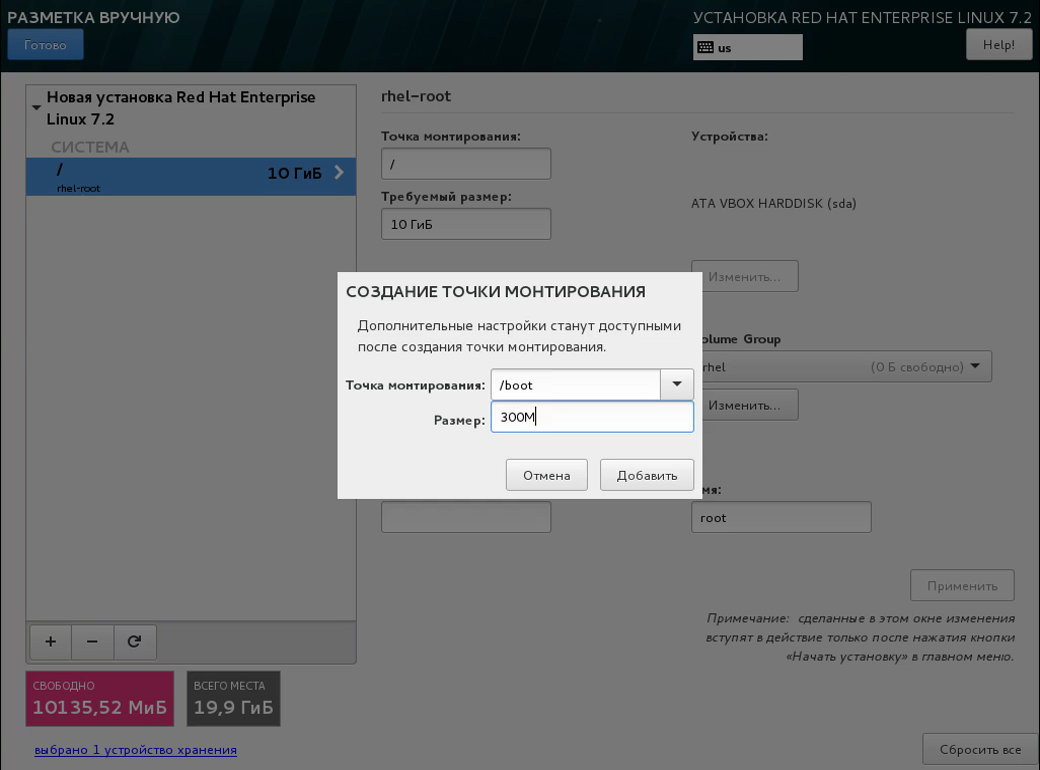This screenshot has height=770, width=1040.
Task: Click Отмена in the dialog
Action: (x=547, y=475)
